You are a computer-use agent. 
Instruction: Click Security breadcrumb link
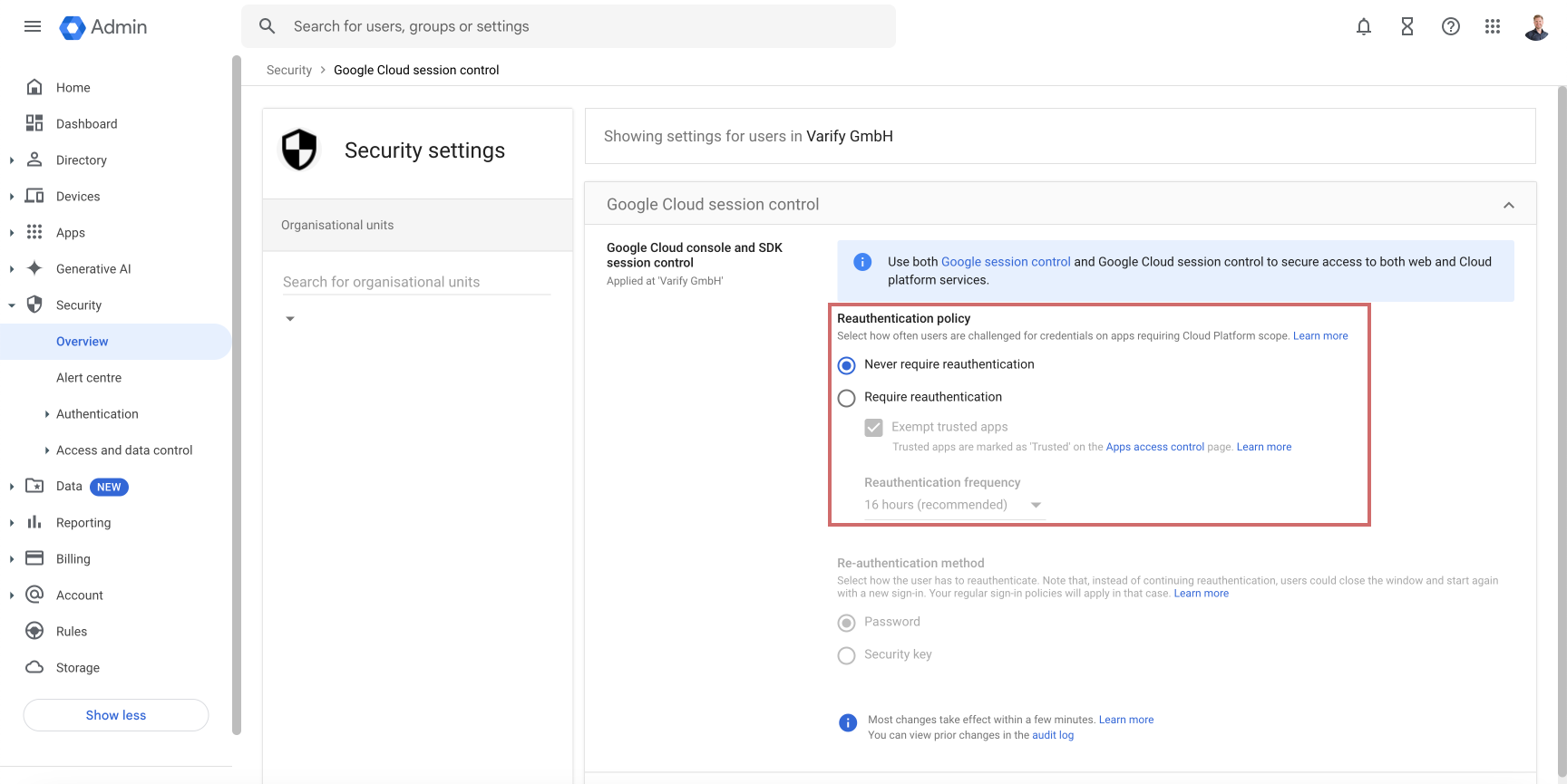(289, 70)
